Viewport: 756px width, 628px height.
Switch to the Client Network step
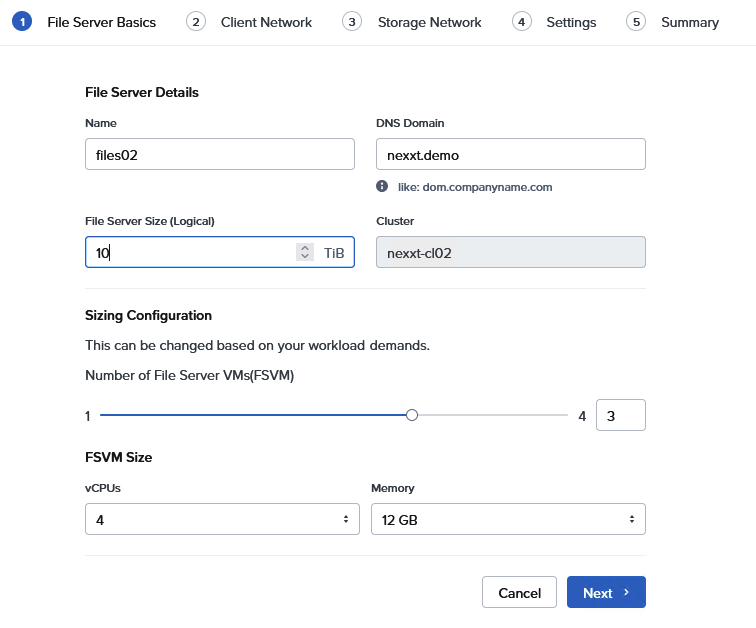coord(266,22)
